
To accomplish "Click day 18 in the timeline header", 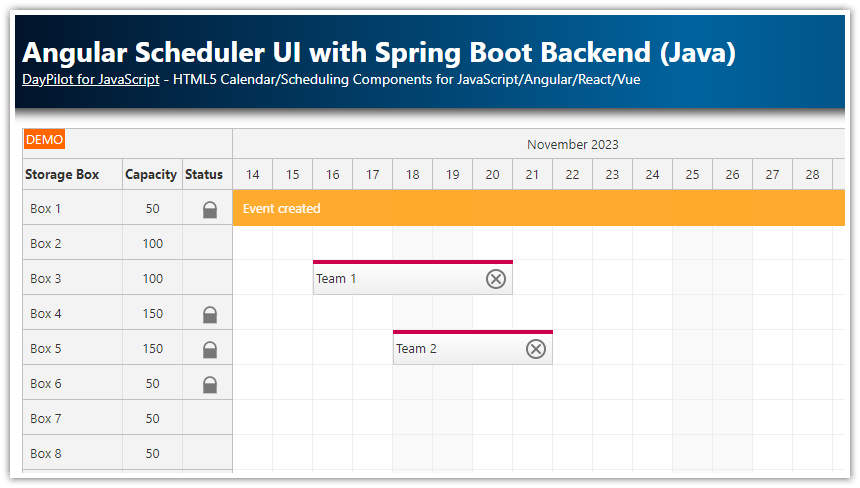I will [413, 175].
